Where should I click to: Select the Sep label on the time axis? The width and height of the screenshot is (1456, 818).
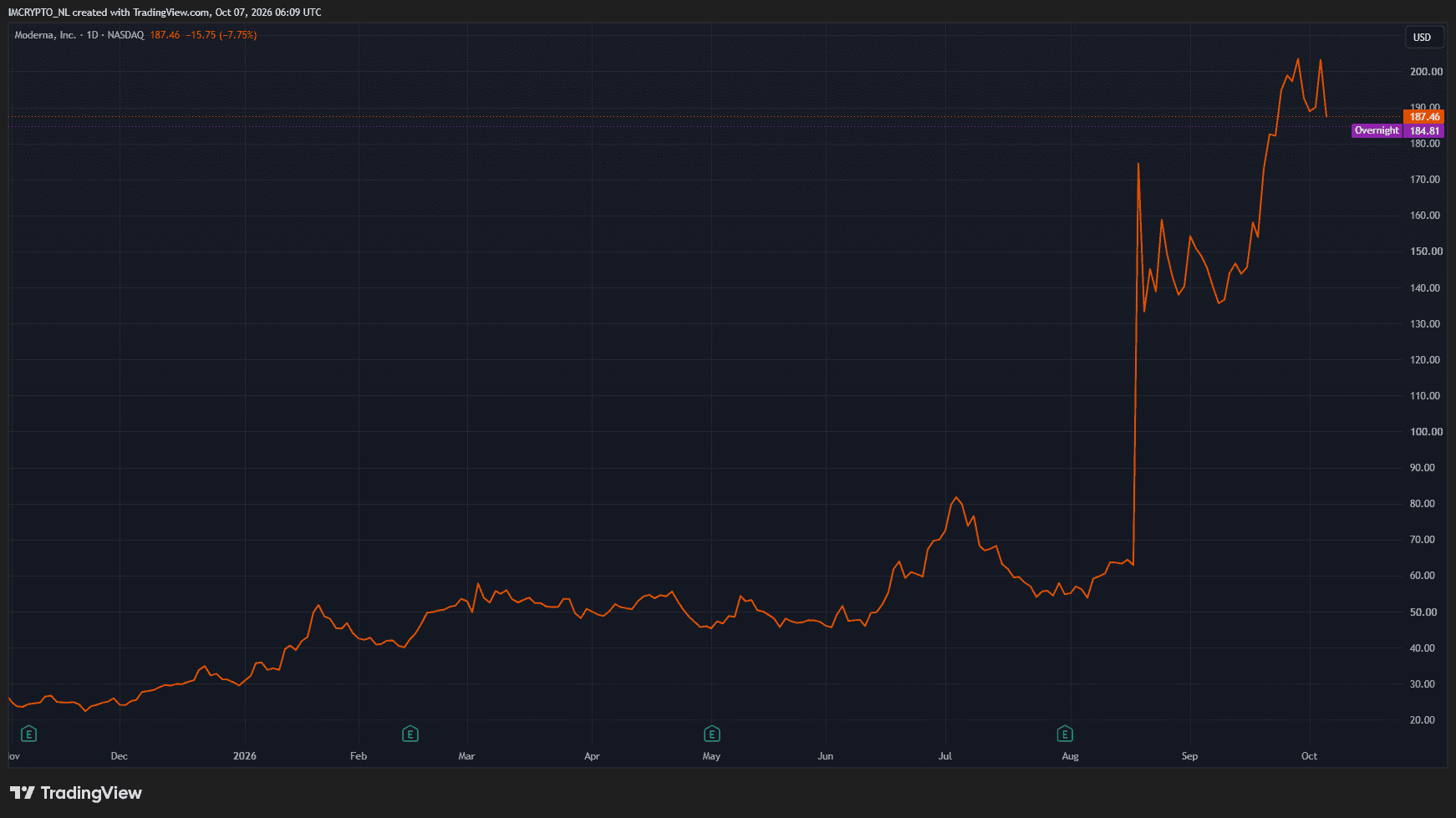(x=1189, y=756)
